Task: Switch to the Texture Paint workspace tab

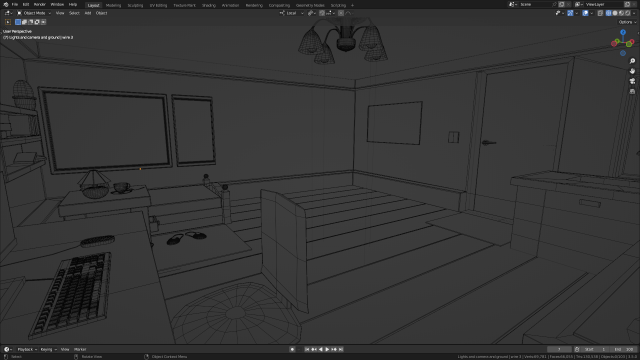Action: [184, 5]
